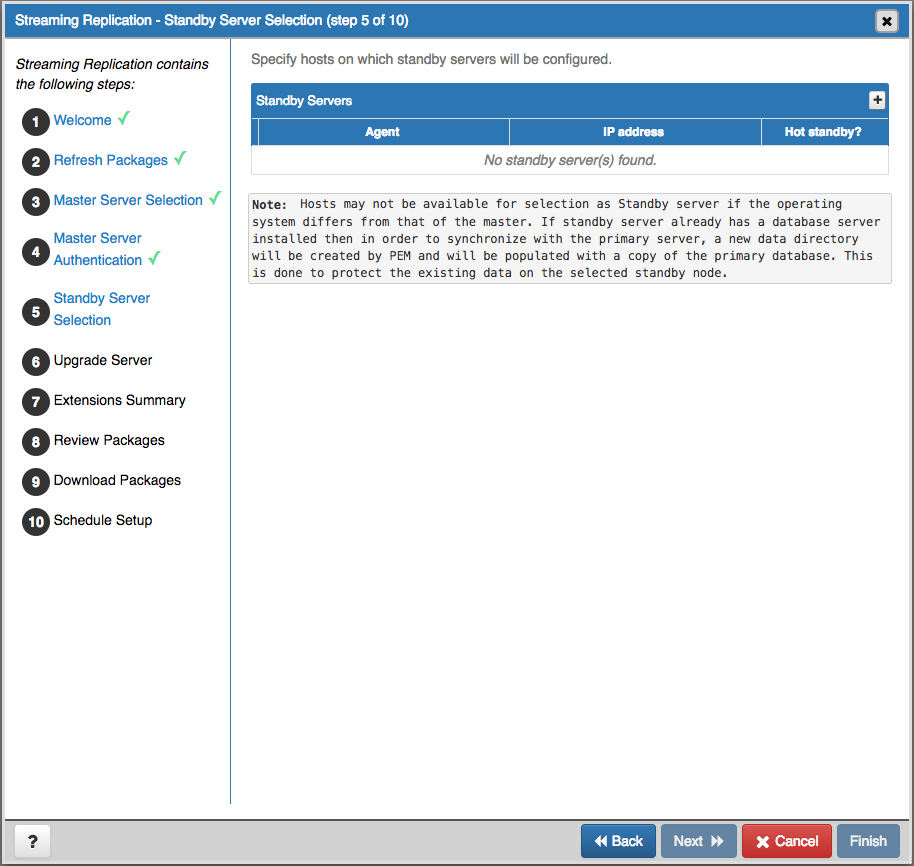Image resolution: width=914 pixels, height=866 pixels.
Task: Click the IP address column header
Action: point(634,132)
